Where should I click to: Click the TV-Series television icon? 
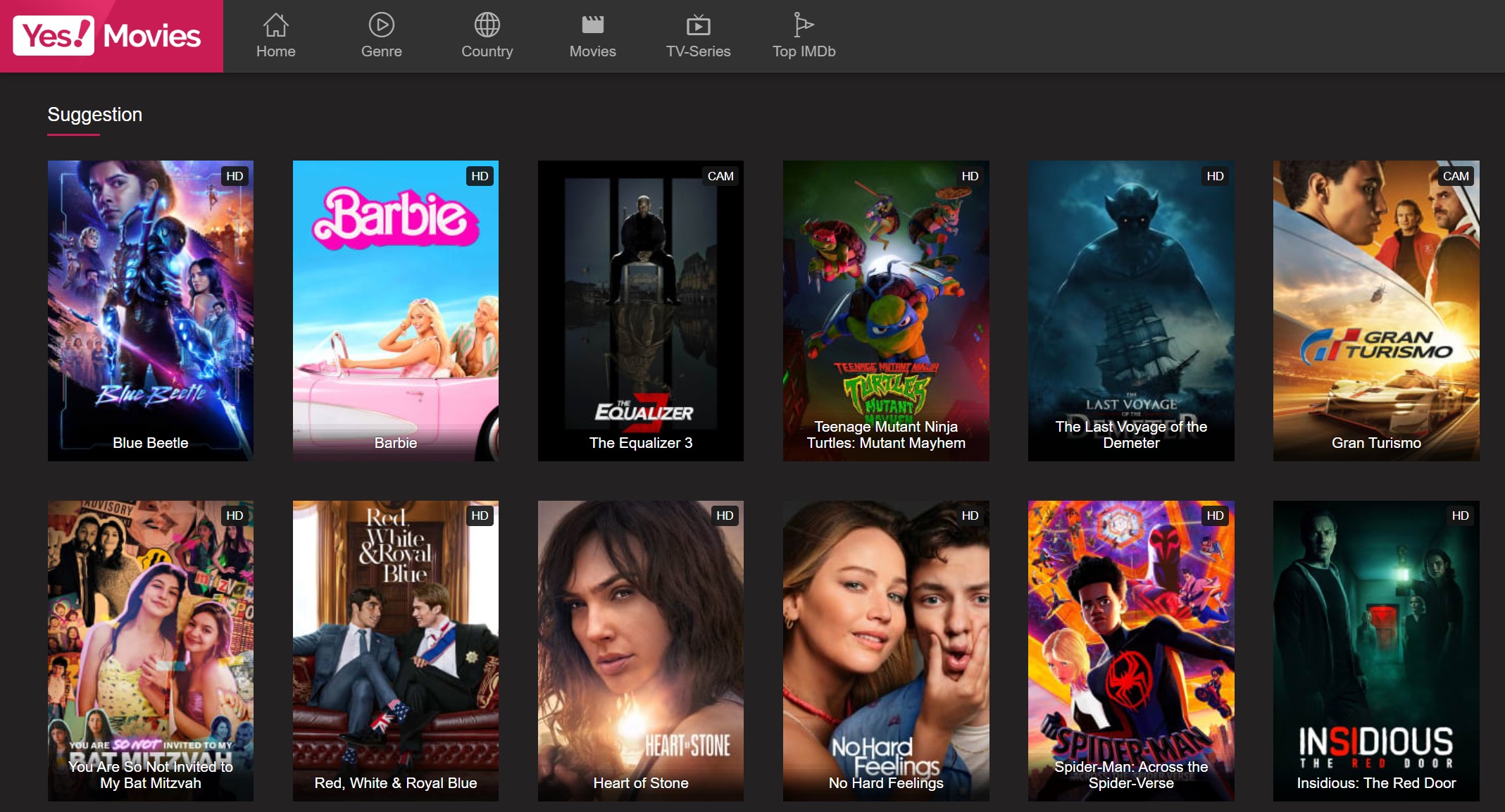(699, 25)
